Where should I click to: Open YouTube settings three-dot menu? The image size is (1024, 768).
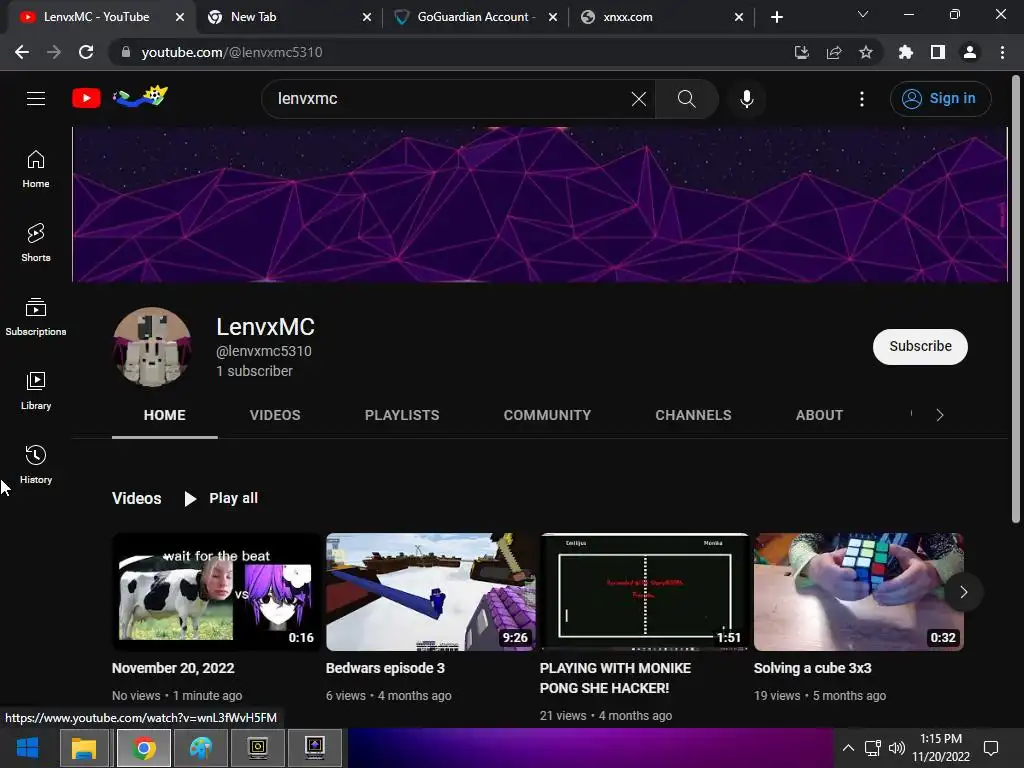tap(861, 99)
